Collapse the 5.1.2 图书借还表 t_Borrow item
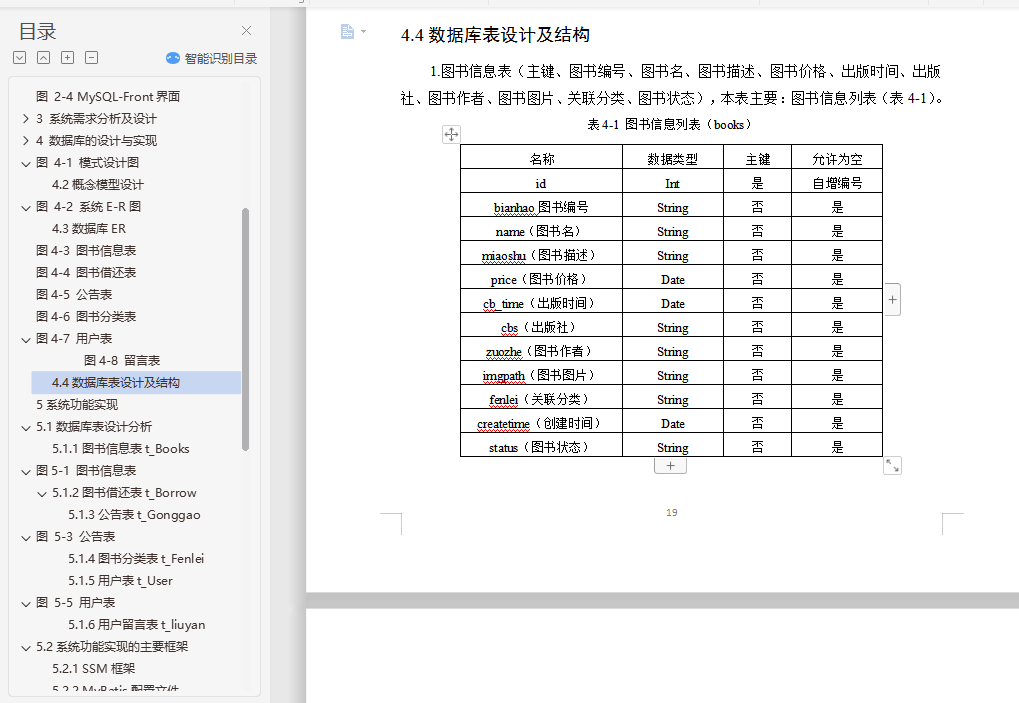The width and height of the screenshot is (1019, 703). click(x=42, y=494)
